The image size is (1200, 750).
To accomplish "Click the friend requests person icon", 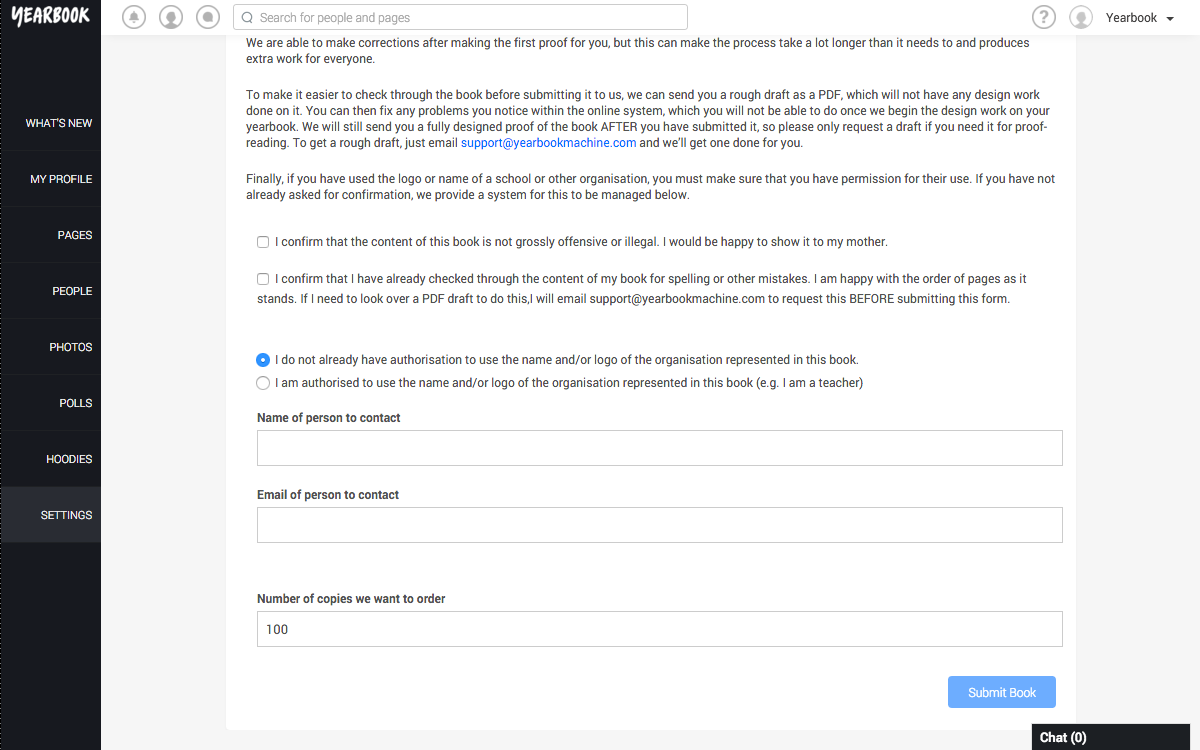I will tap(171, 17).
